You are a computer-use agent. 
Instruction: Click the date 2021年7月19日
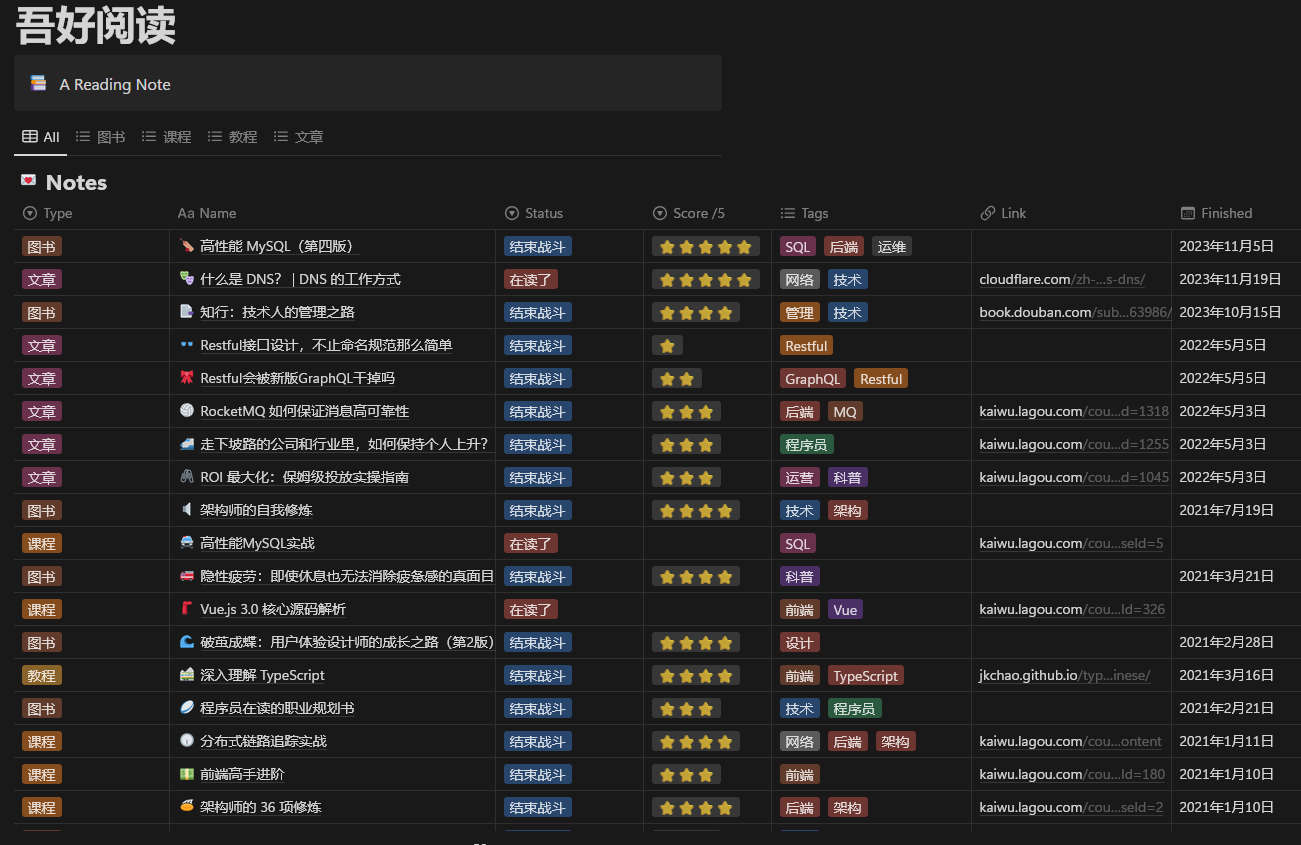pyautogui.click(x=1226, y=510)
